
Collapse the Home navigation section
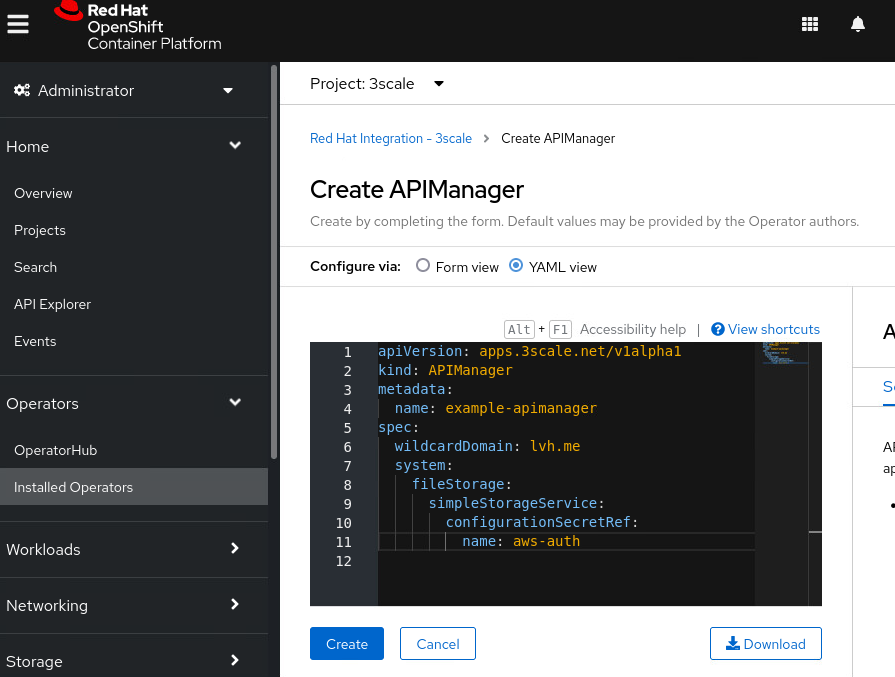pos(235,145)
